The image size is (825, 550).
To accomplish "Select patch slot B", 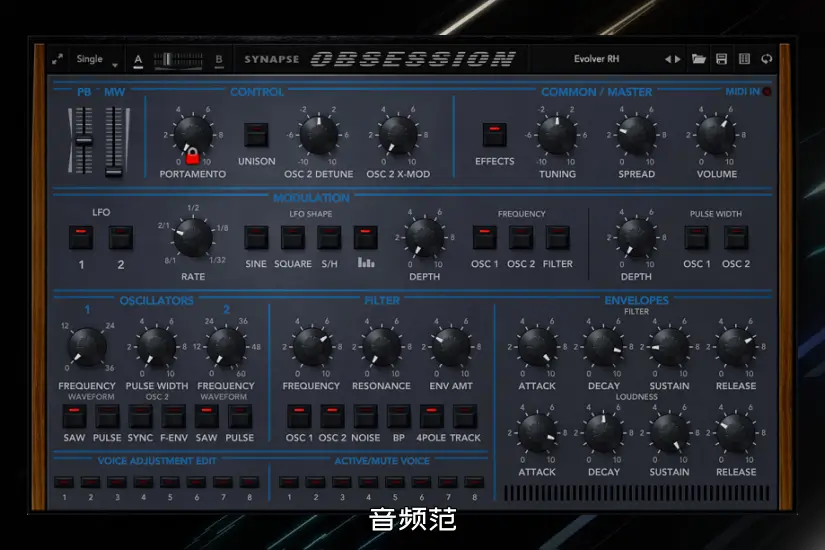I will (219, 59).
